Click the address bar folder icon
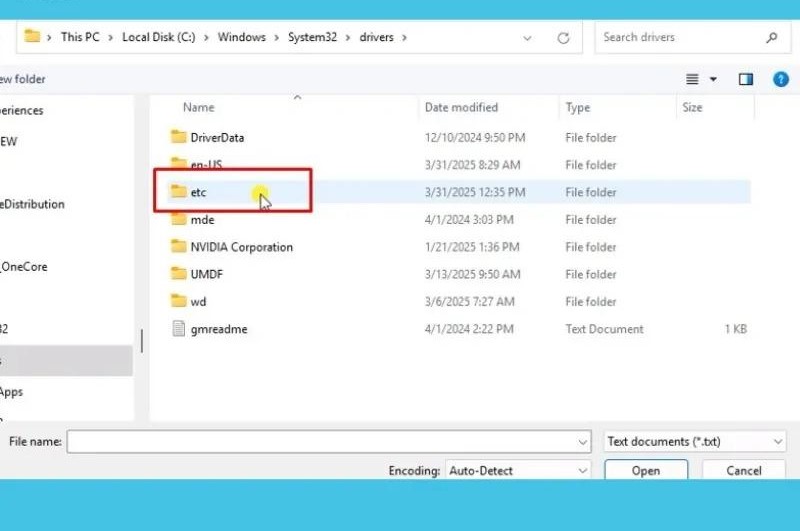The width and height of the screenshot is (800, 531). 32,36
